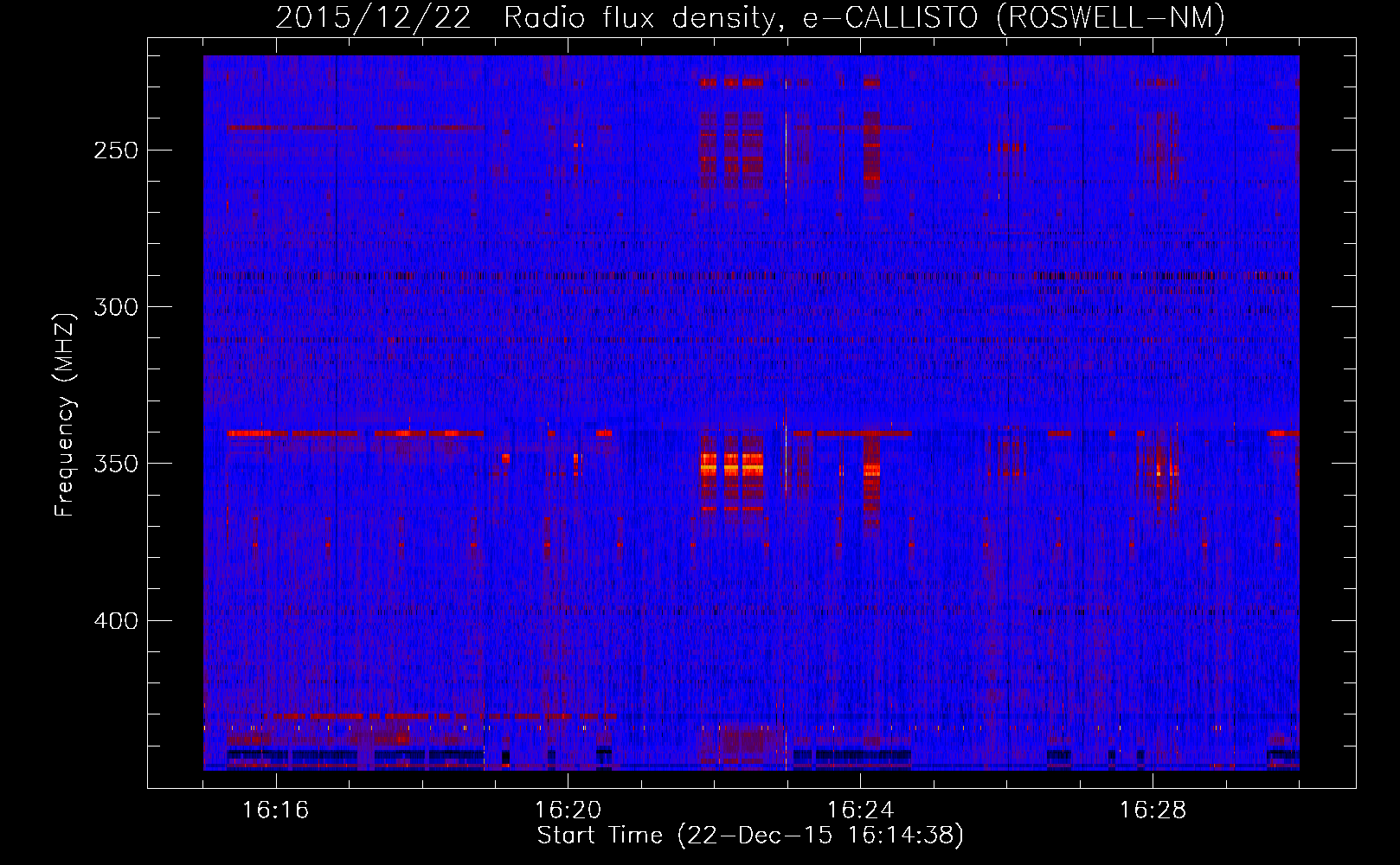
Task: Click the Start Time axis caption
Action: (x=750, y=836)
